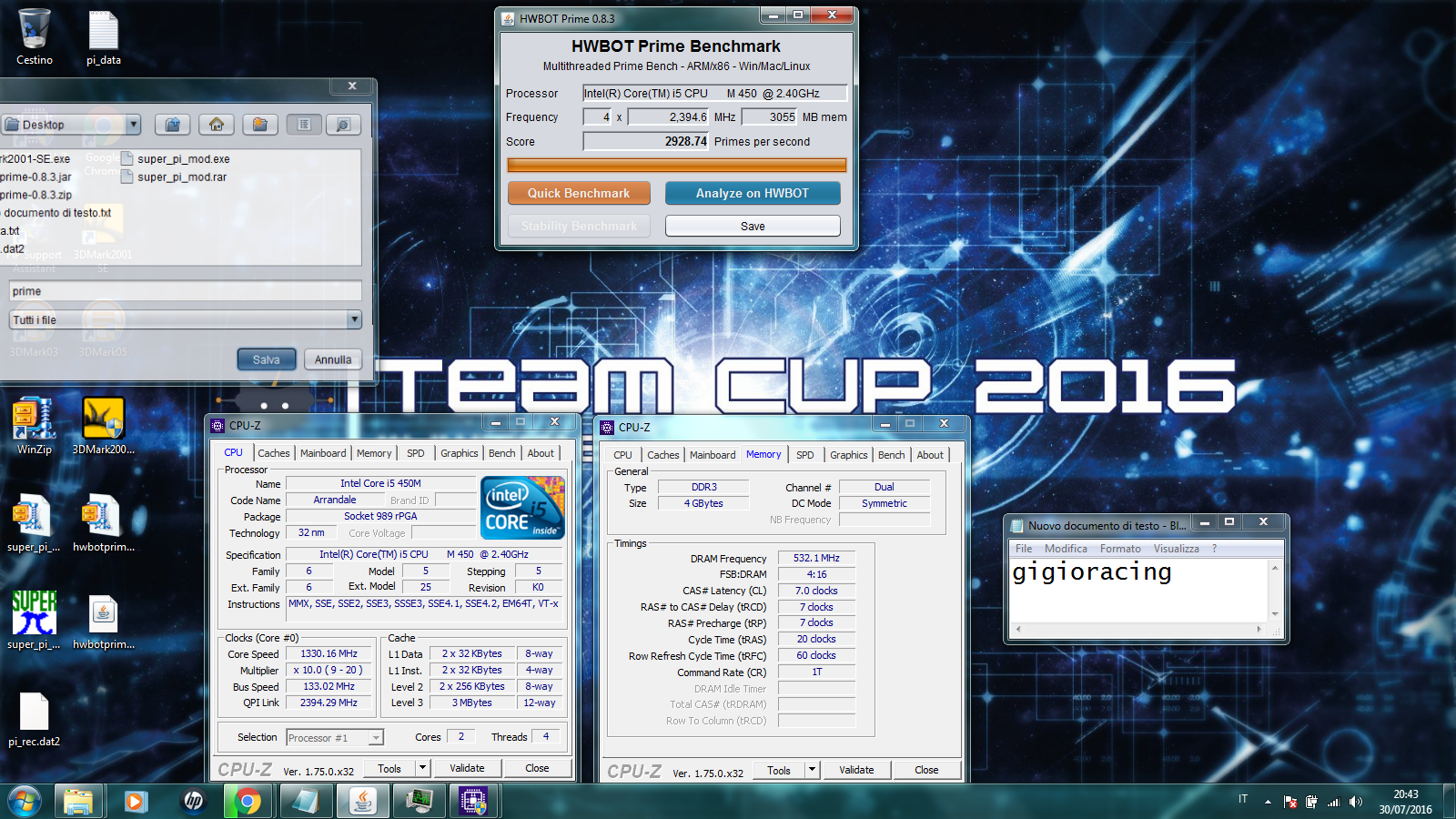
Task: Switch save dialog to details view
Action: click(x=343, y=125)
